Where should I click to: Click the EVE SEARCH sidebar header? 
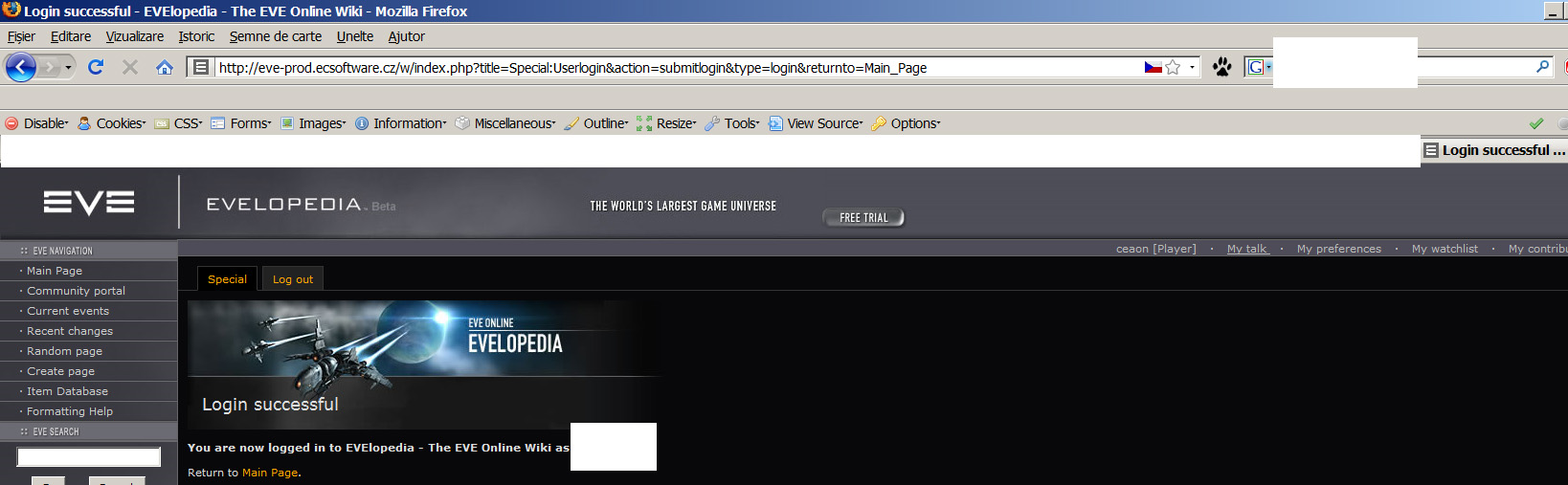[89, 431]
